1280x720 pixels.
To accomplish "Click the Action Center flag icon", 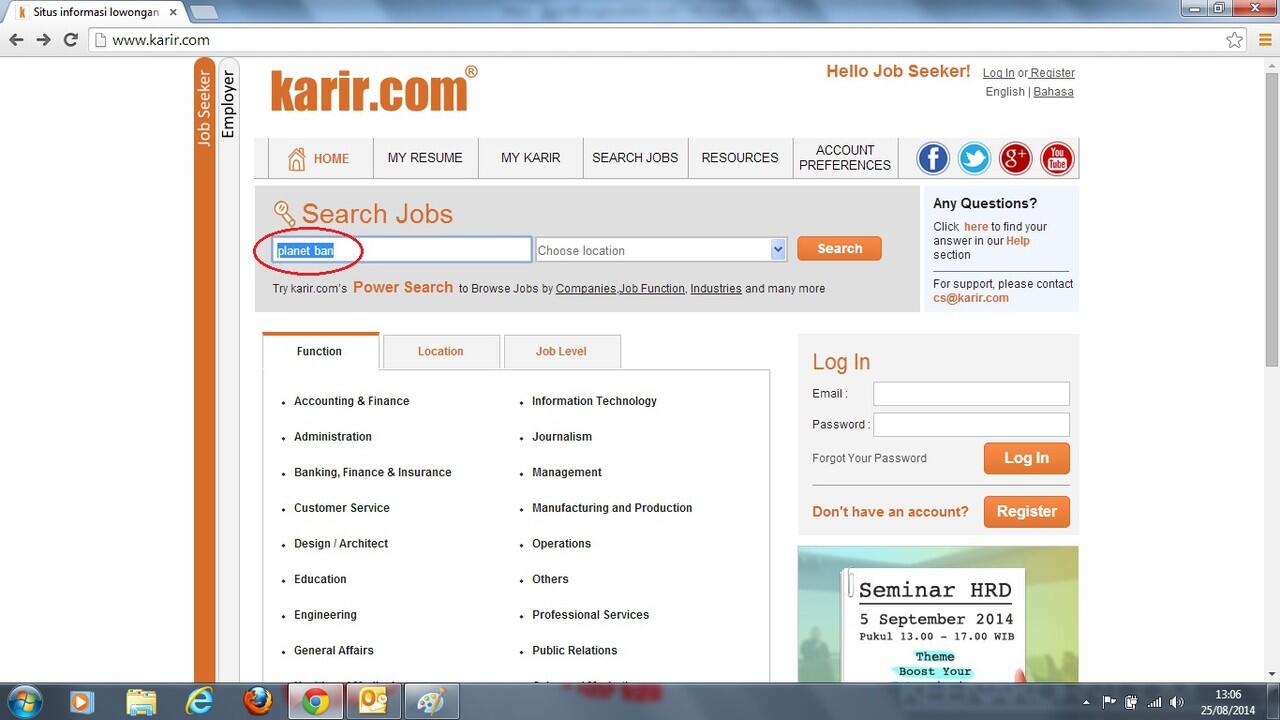I will (x=1110, y=702).
